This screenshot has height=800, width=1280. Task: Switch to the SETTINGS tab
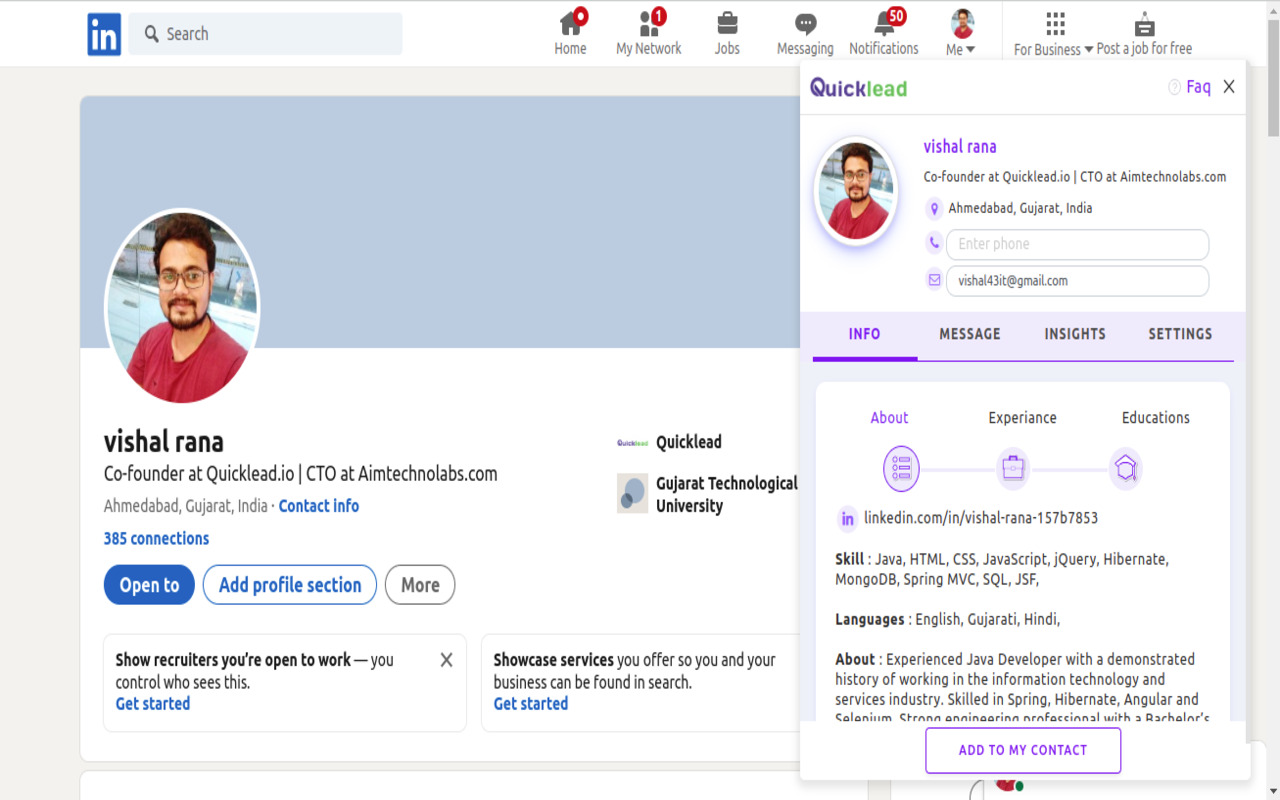pos(1180,334)
